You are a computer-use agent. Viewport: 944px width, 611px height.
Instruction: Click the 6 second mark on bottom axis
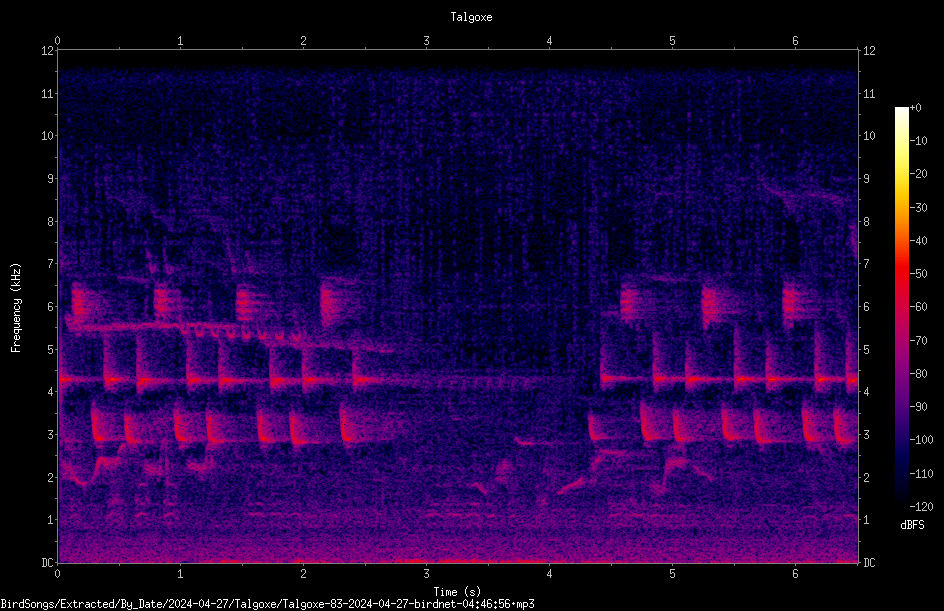click(x=795, y=574)
